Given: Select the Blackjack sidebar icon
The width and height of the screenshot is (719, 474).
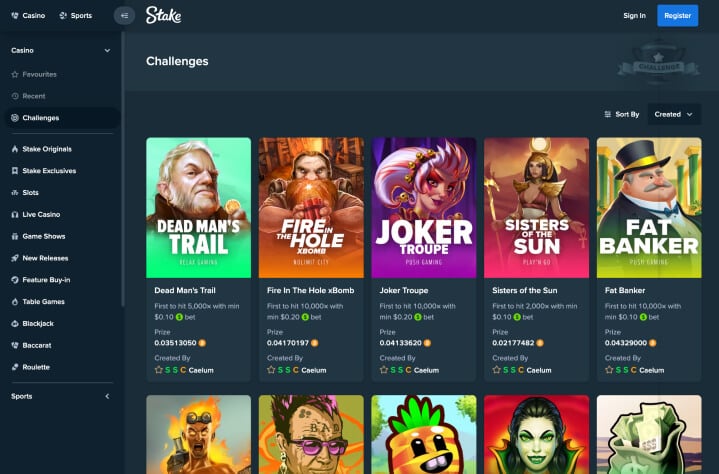Looking at the screenshot, I should (x=15, y=324).
